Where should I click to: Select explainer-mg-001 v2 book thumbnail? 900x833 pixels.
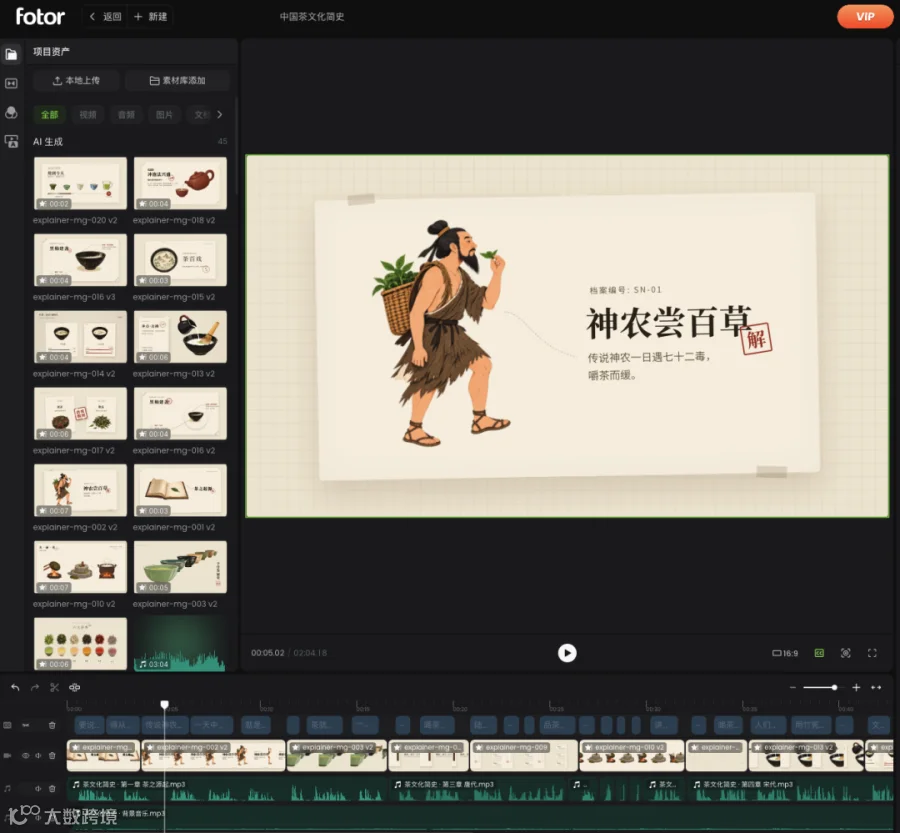point(180,490)
